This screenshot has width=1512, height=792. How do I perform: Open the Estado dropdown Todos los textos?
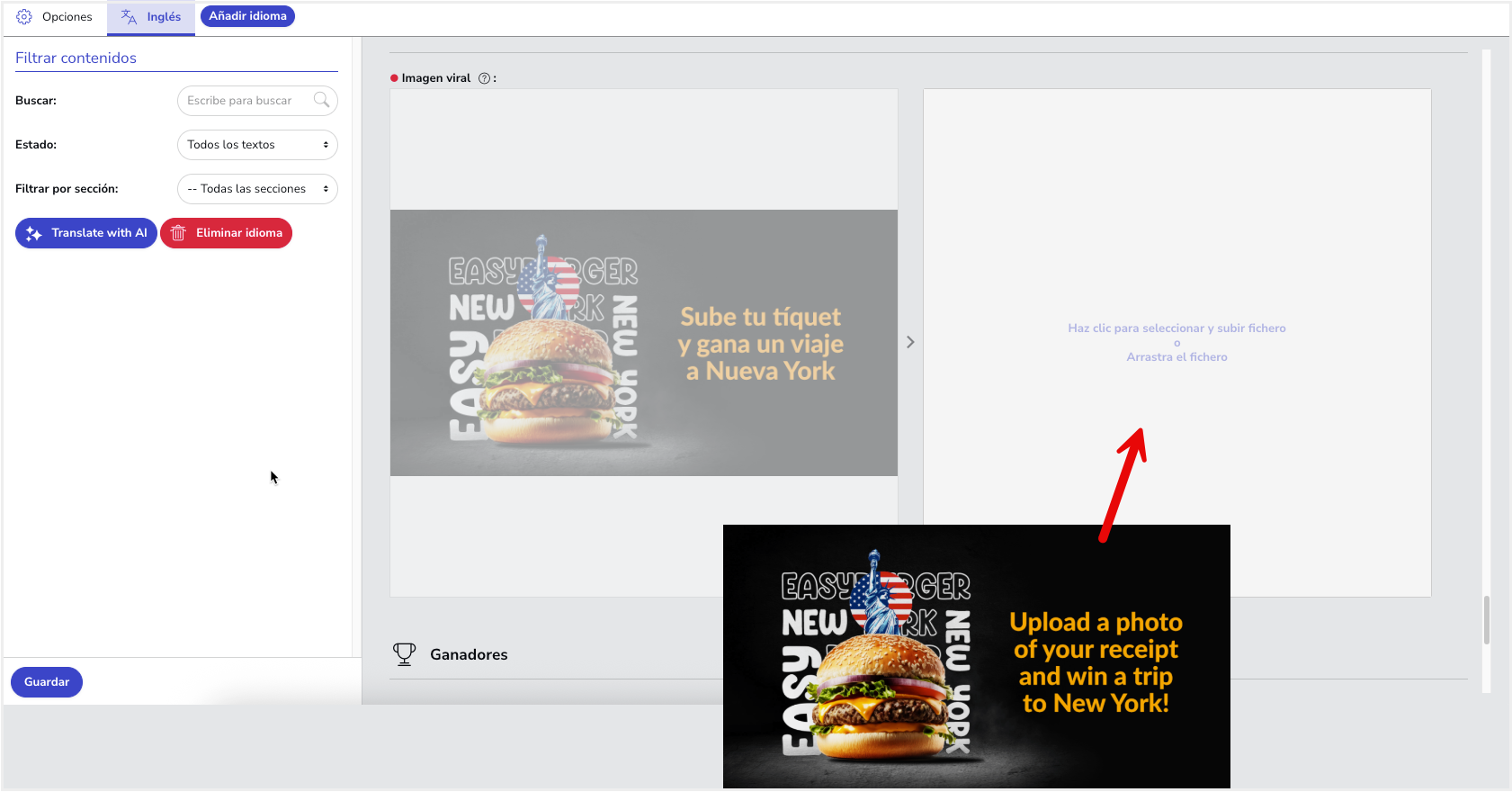click(x=257, y=145)
